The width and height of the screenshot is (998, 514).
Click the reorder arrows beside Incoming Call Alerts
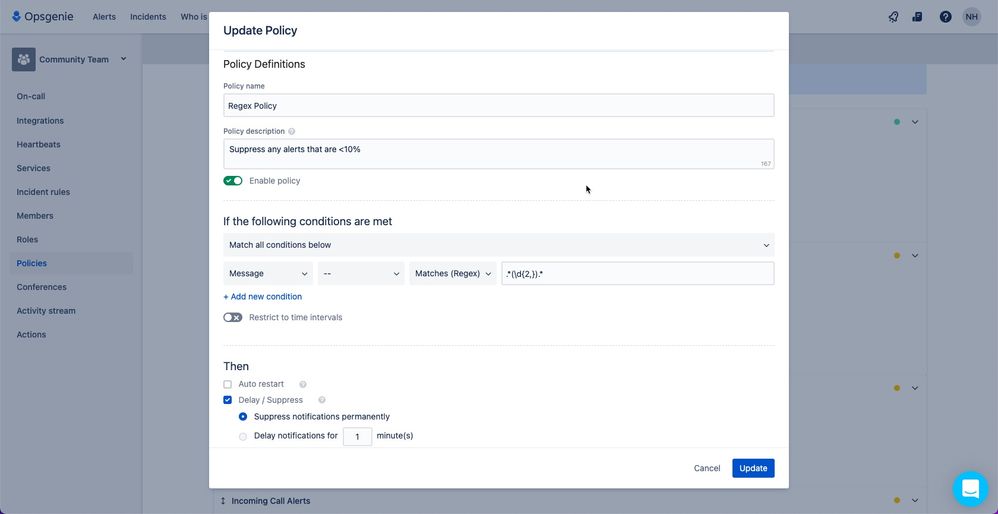coord(223,501)
